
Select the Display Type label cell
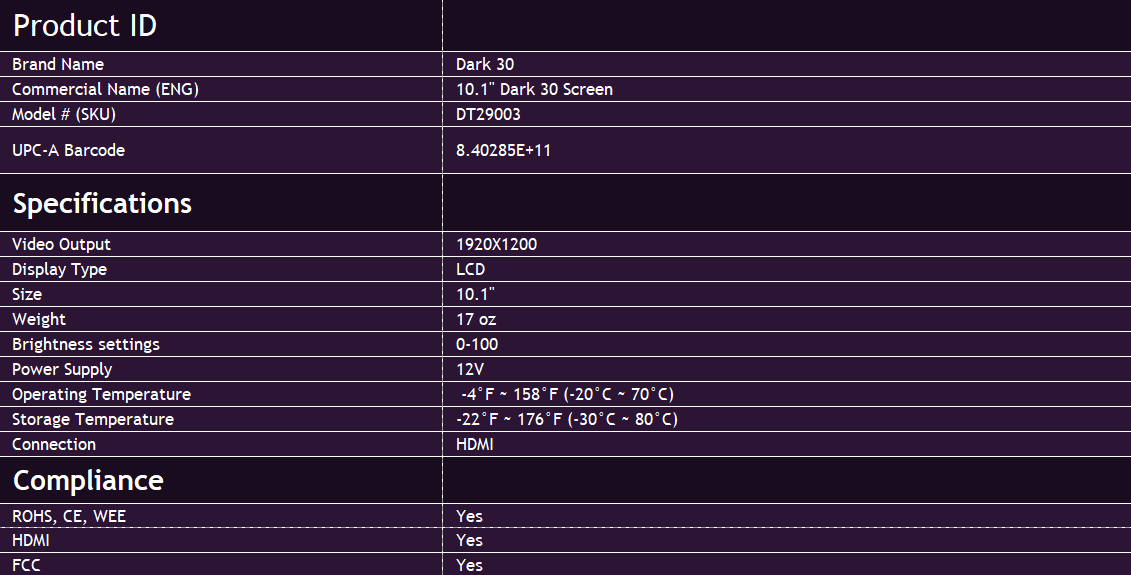tap(221, 269)
